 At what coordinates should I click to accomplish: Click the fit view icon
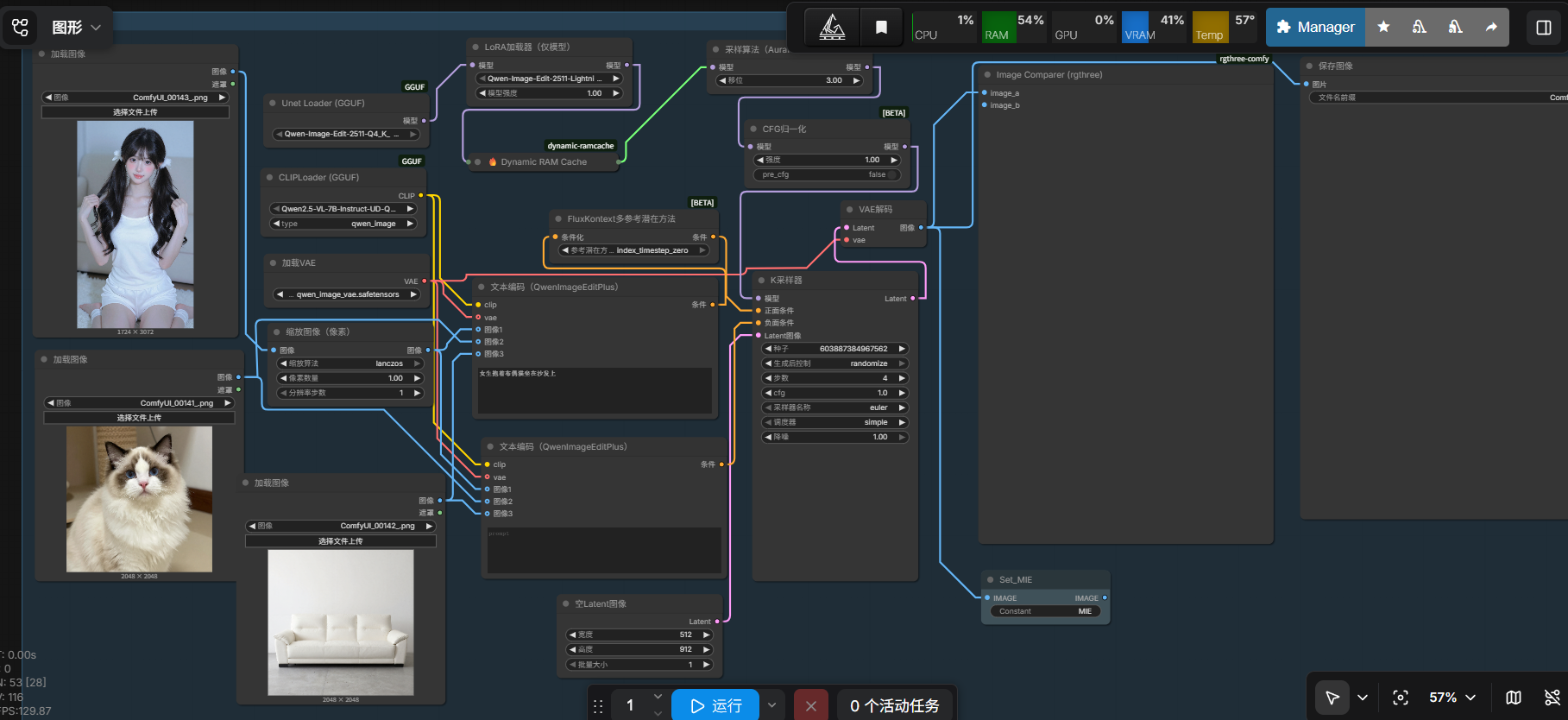pyautogui.click(x=1401, y=698)
